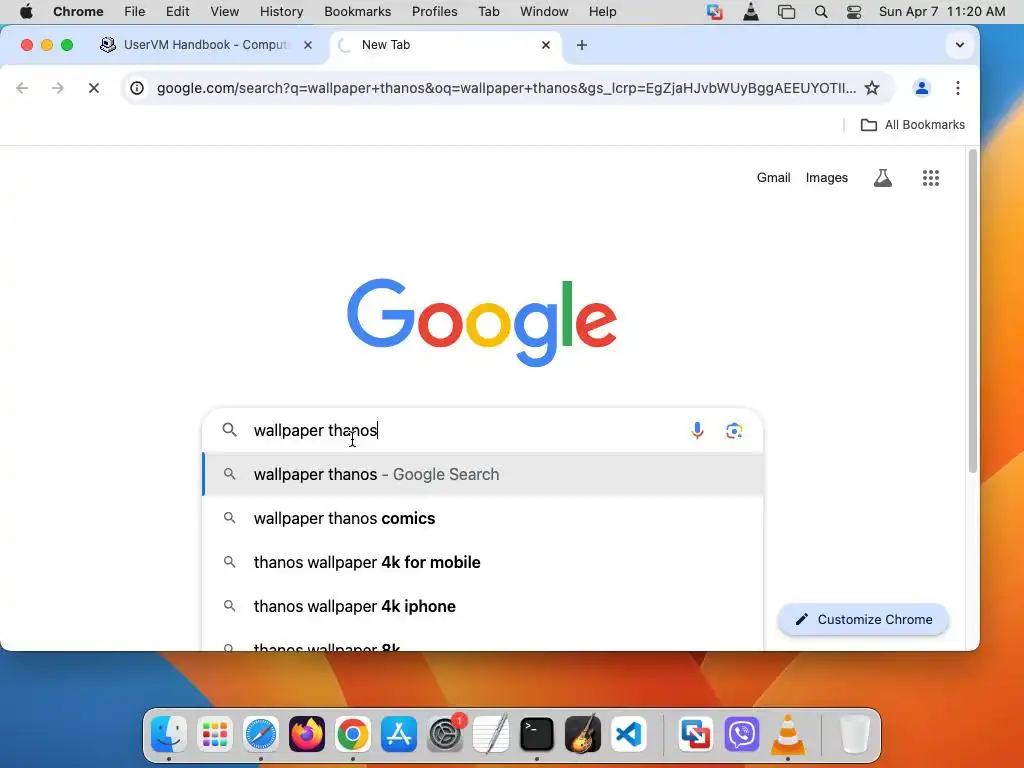
Task: Click the address bar URL
Action: tap(506, 88)
